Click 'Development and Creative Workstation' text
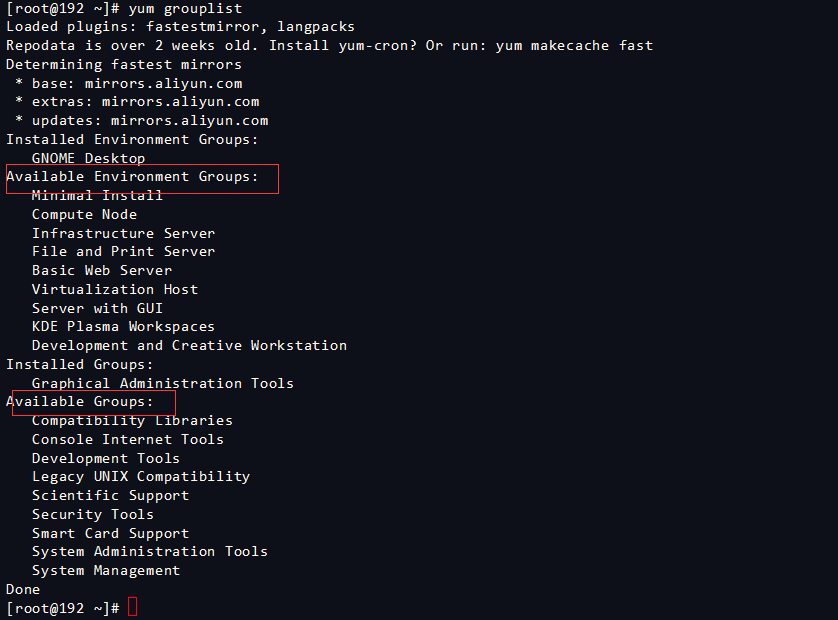838x620 pixels. 189,345
